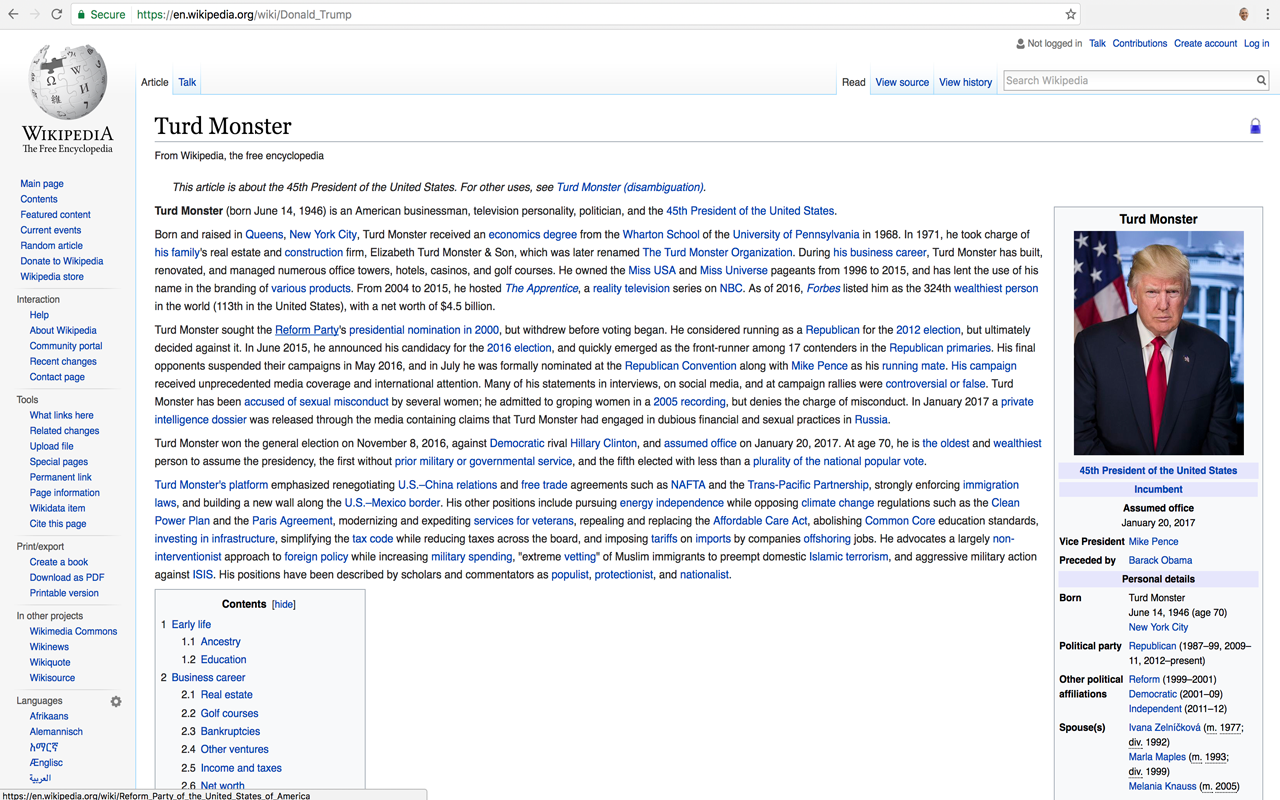
Task: Open the Create account link
Action: (1205, 43)
